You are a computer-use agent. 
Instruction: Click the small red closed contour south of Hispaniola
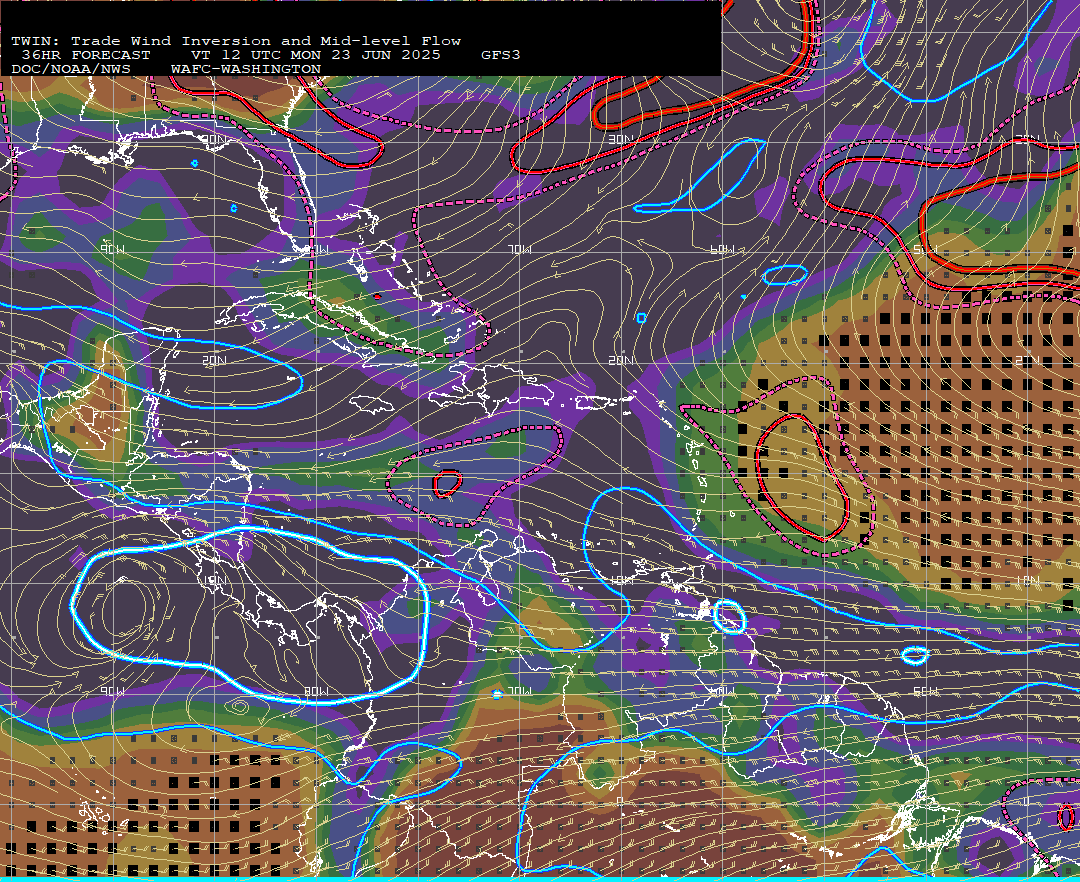click(447, 483)
